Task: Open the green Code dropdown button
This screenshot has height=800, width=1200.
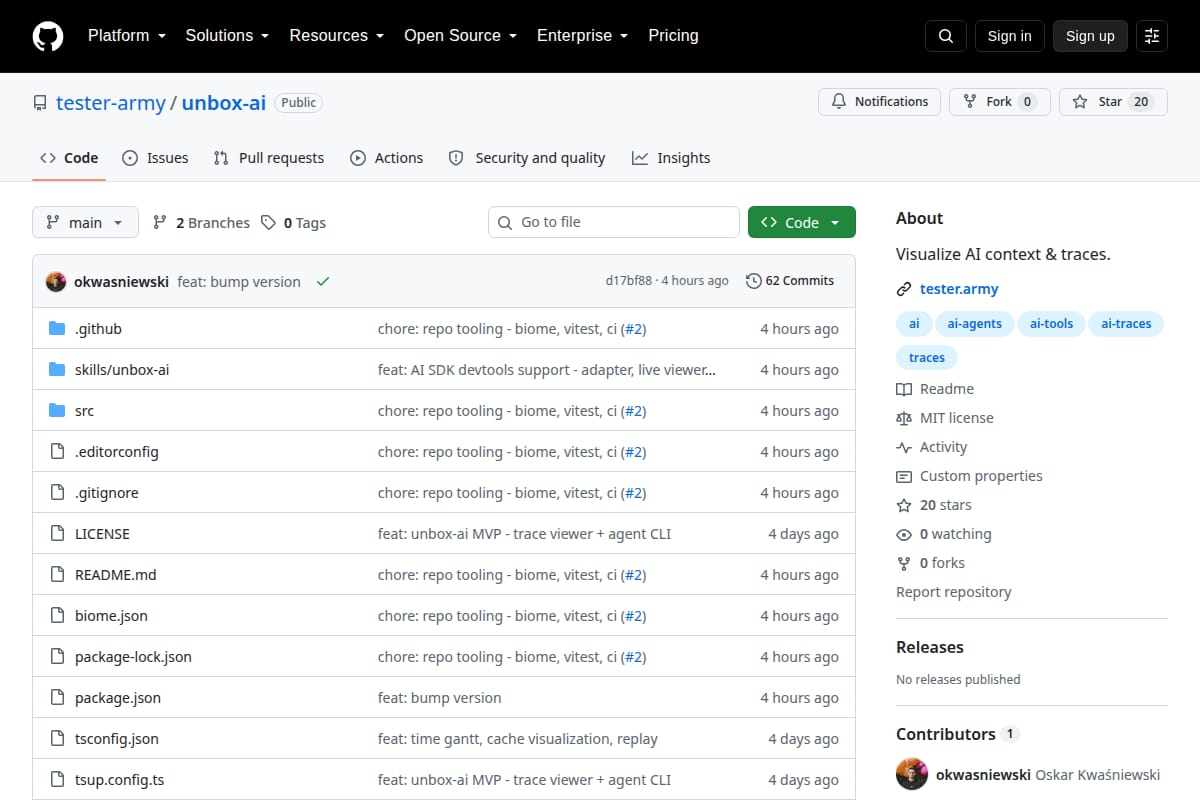Action: 801,222
